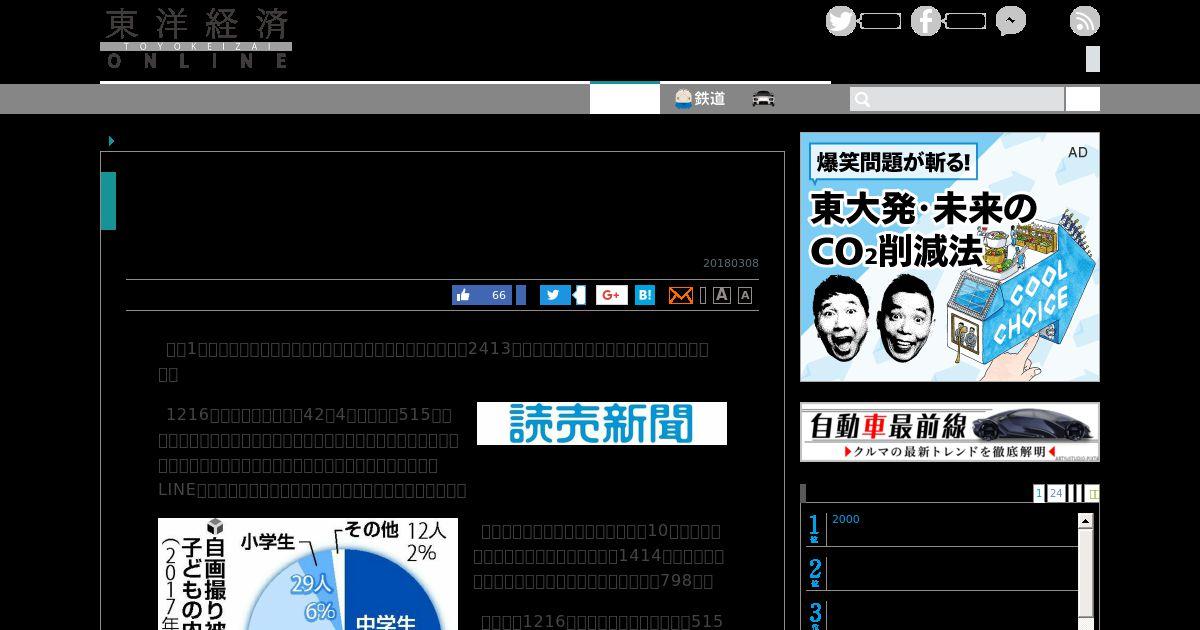Viewport: 1200px width, 630px height.
Task: Select the white active navigation tab
Action: [624, 98]
